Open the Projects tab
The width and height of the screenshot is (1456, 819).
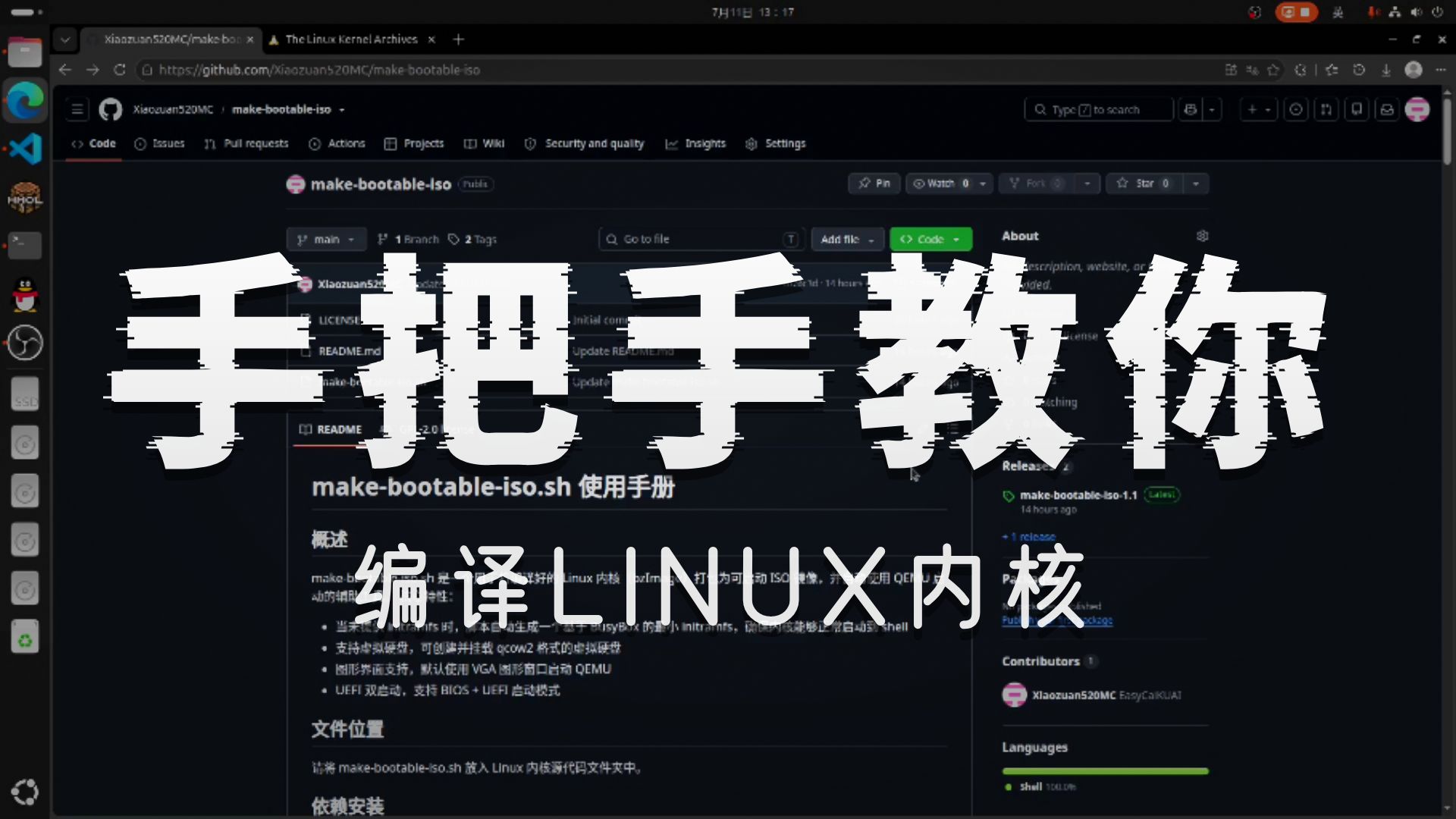(414, 143)
